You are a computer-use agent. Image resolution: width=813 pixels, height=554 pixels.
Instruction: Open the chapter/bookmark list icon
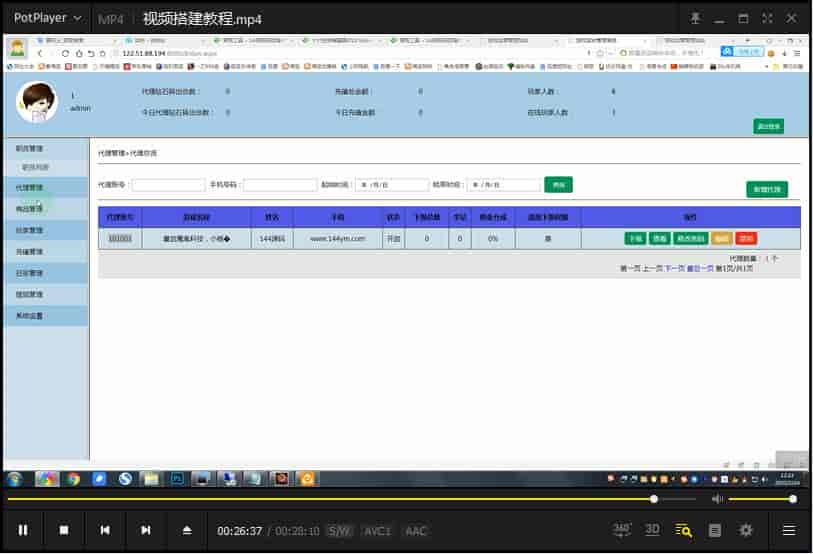point(715,530)
